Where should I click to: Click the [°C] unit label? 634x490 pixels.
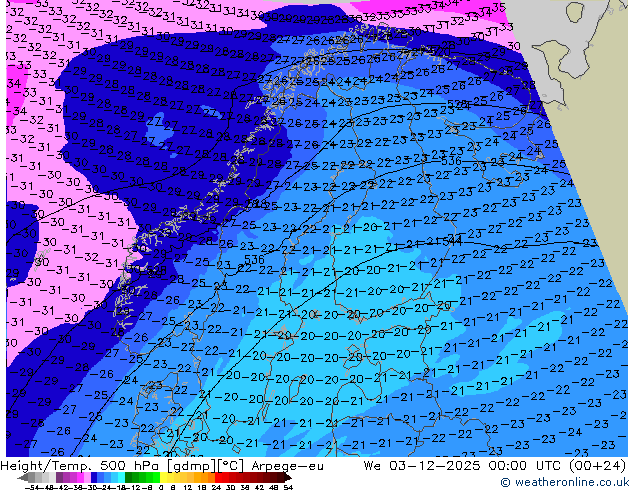(x=220, y=465)
